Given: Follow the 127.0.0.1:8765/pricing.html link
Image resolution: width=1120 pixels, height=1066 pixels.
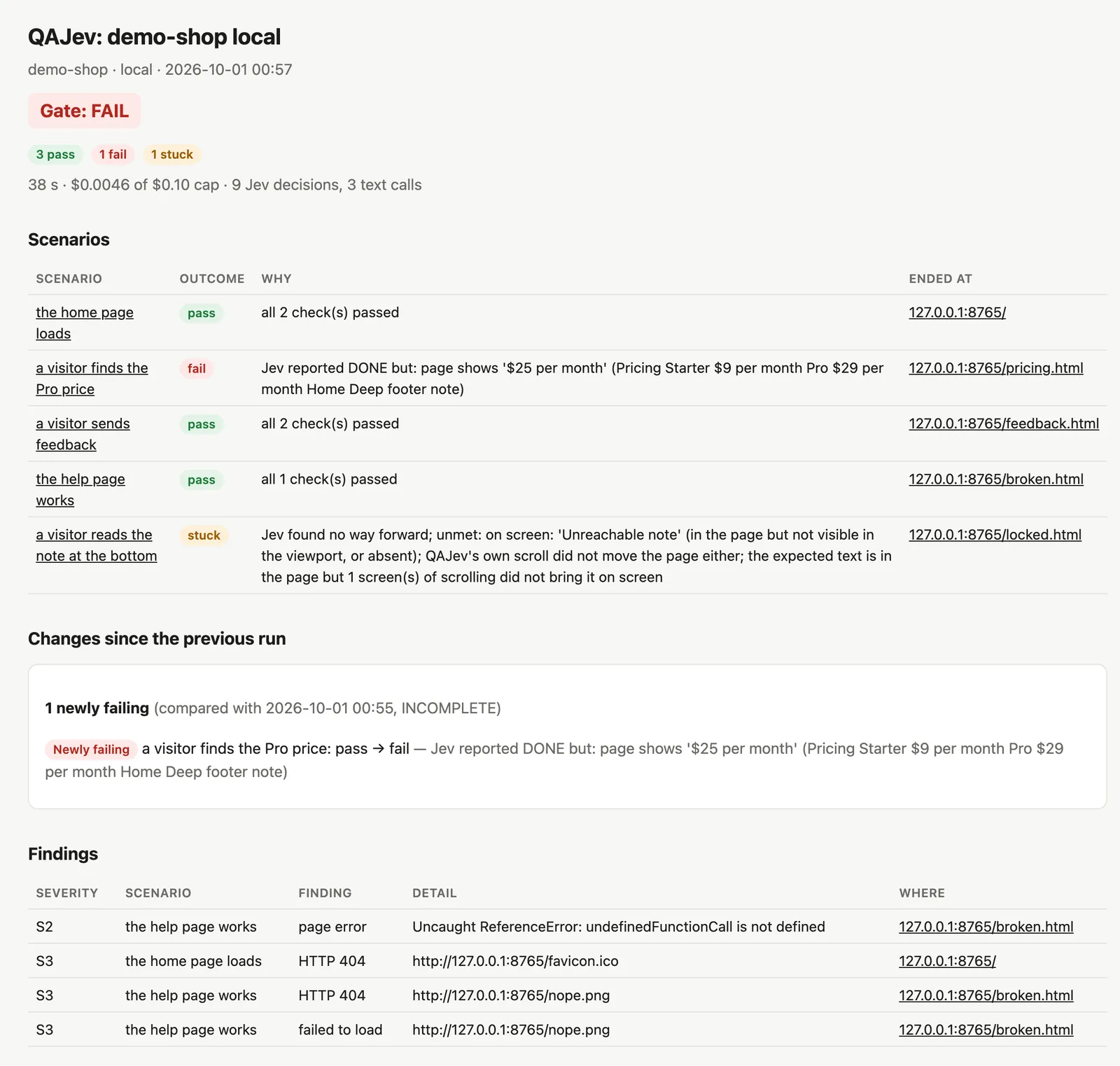Looking at the screenshot, I should [995, 367].
